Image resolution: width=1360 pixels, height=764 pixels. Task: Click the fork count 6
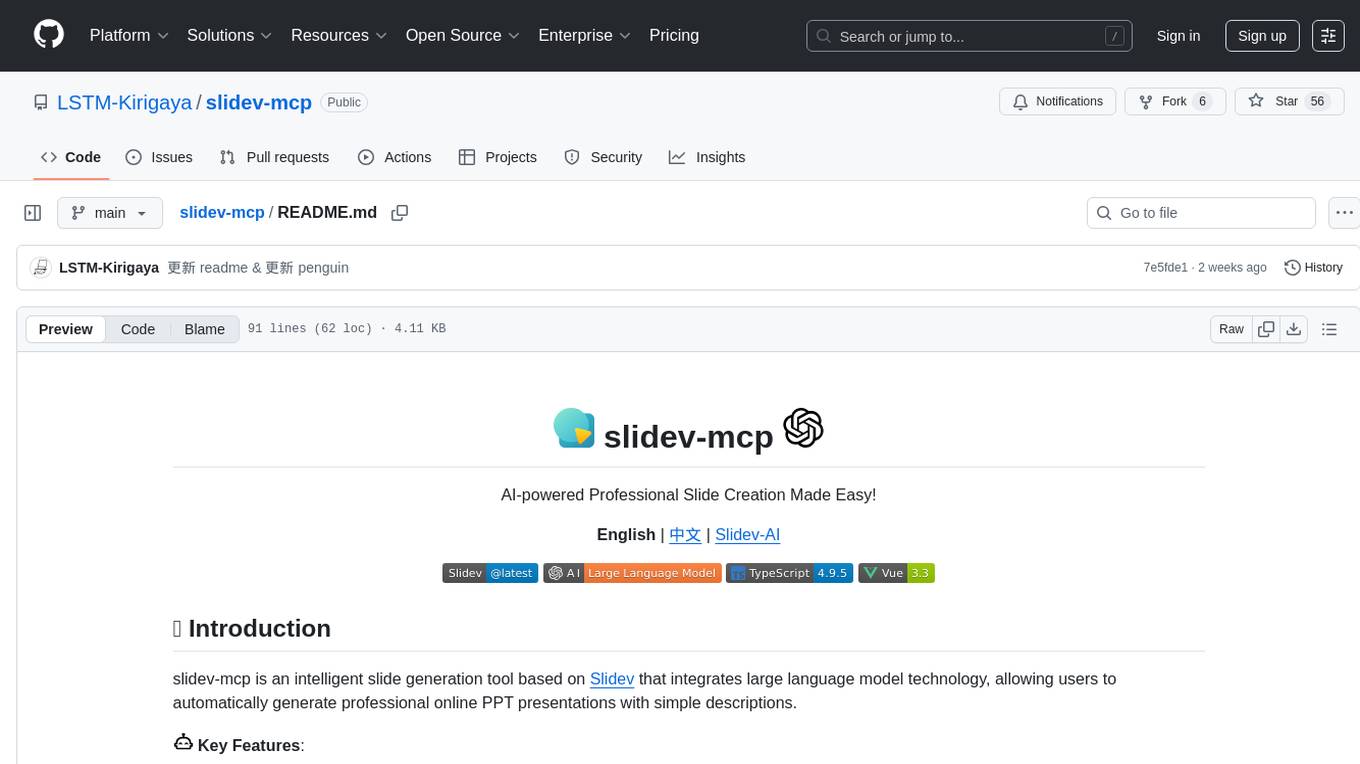click(1202, 101)
